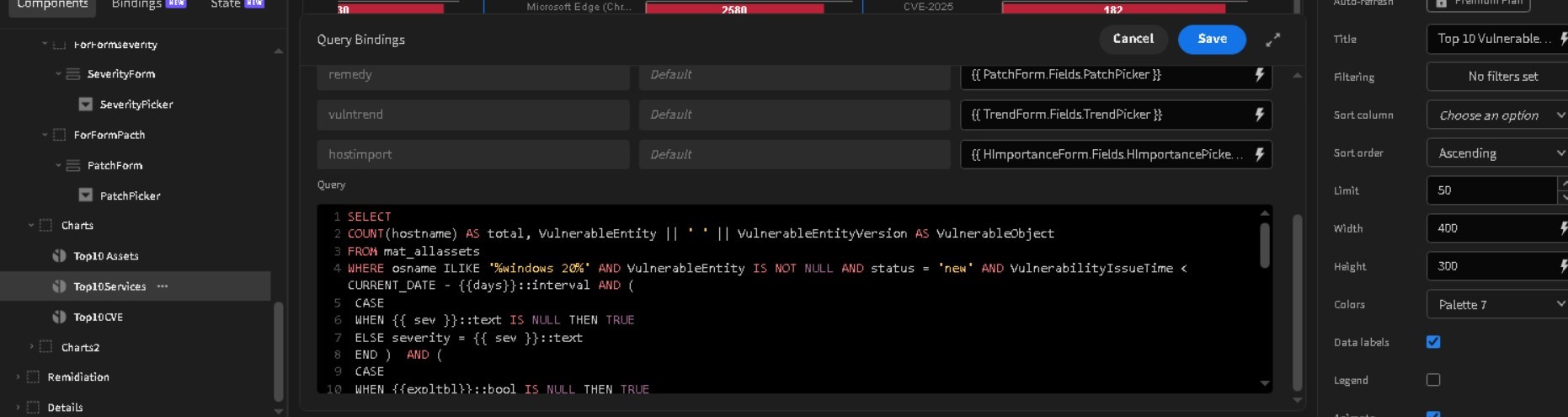Screen dimensions: 1568x417
Task: Click the Top10CVE chart icon
Action: point(59,317)
